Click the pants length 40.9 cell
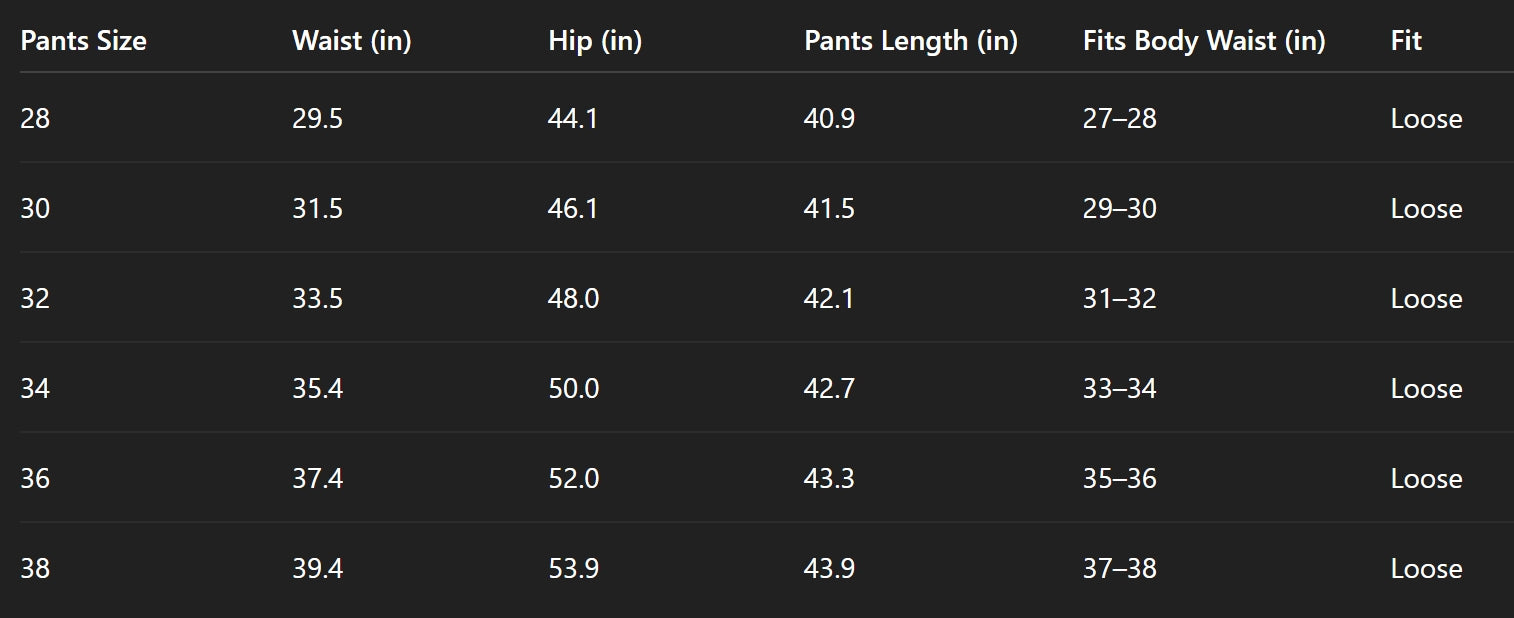The image size is (1514, 618). (x=829, y=119)
